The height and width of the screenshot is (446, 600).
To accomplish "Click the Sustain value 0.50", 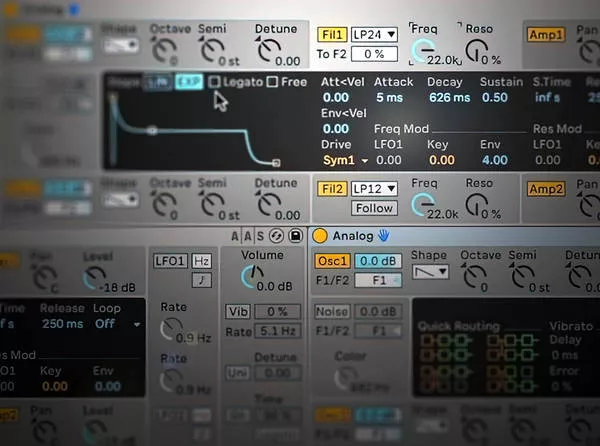I will [495, 98].
